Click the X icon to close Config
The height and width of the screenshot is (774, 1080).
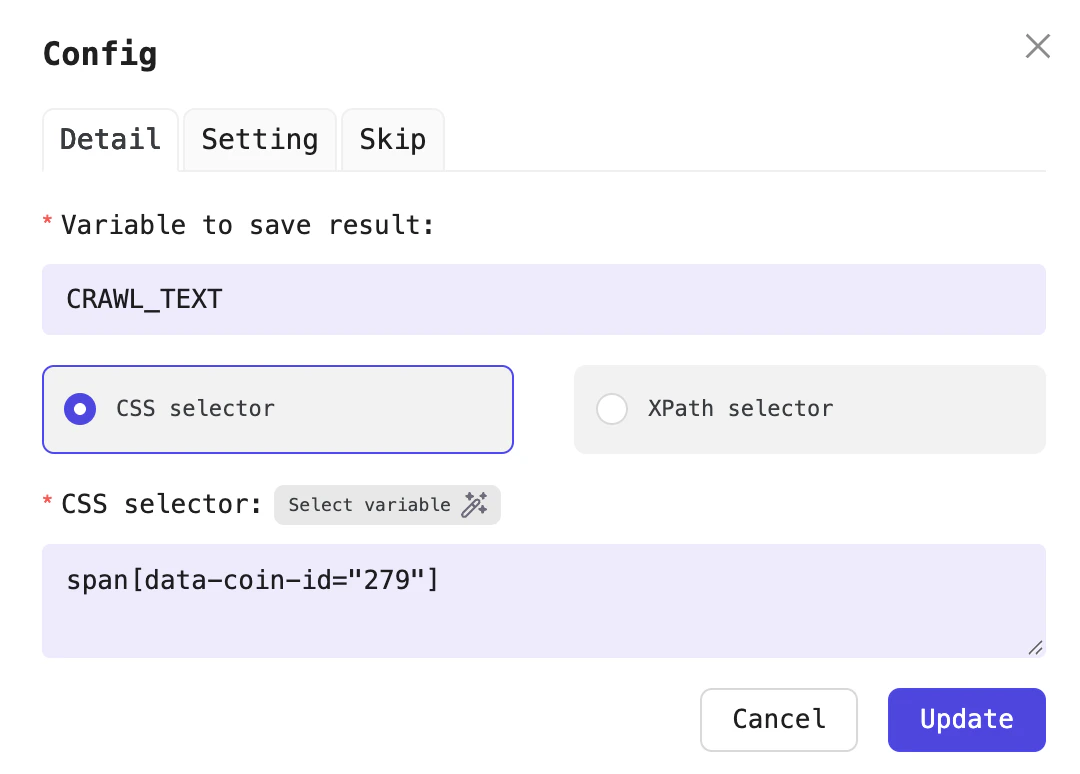pyautogui.click(x=1037, y=46)
